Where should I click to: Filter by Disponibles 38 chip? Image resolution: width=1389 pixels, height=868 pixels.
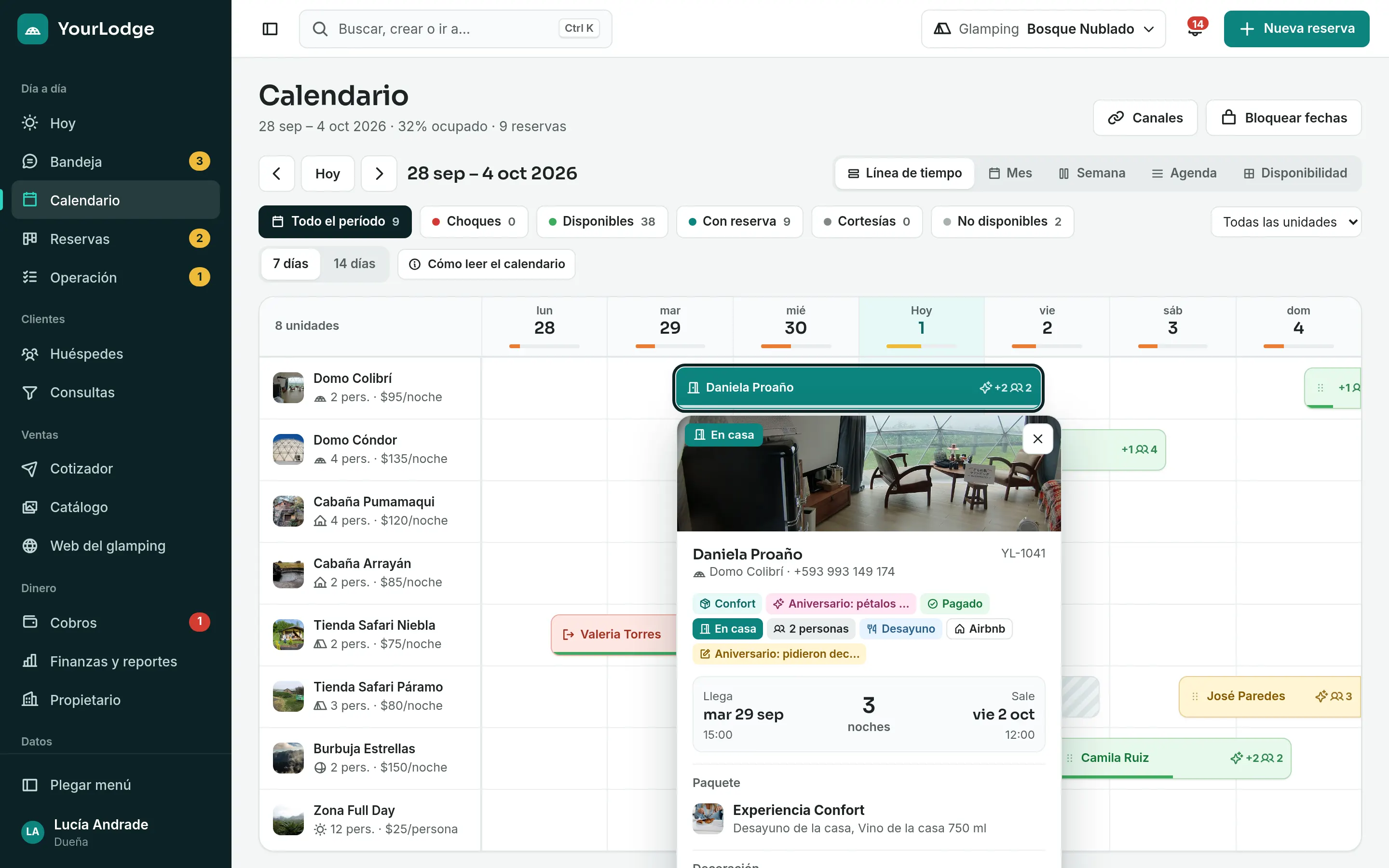[x=602, y=222]
